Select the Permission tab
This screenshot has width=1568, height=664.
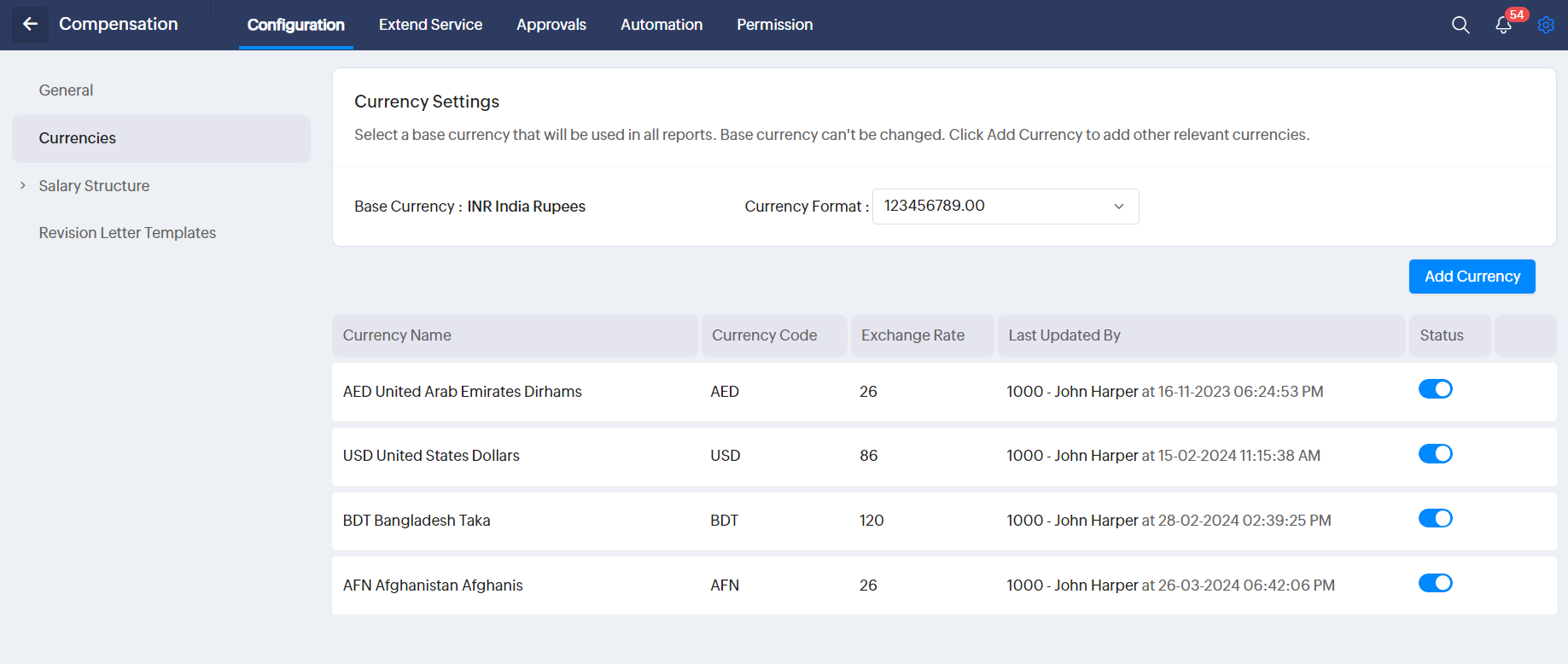pos(774,25)
